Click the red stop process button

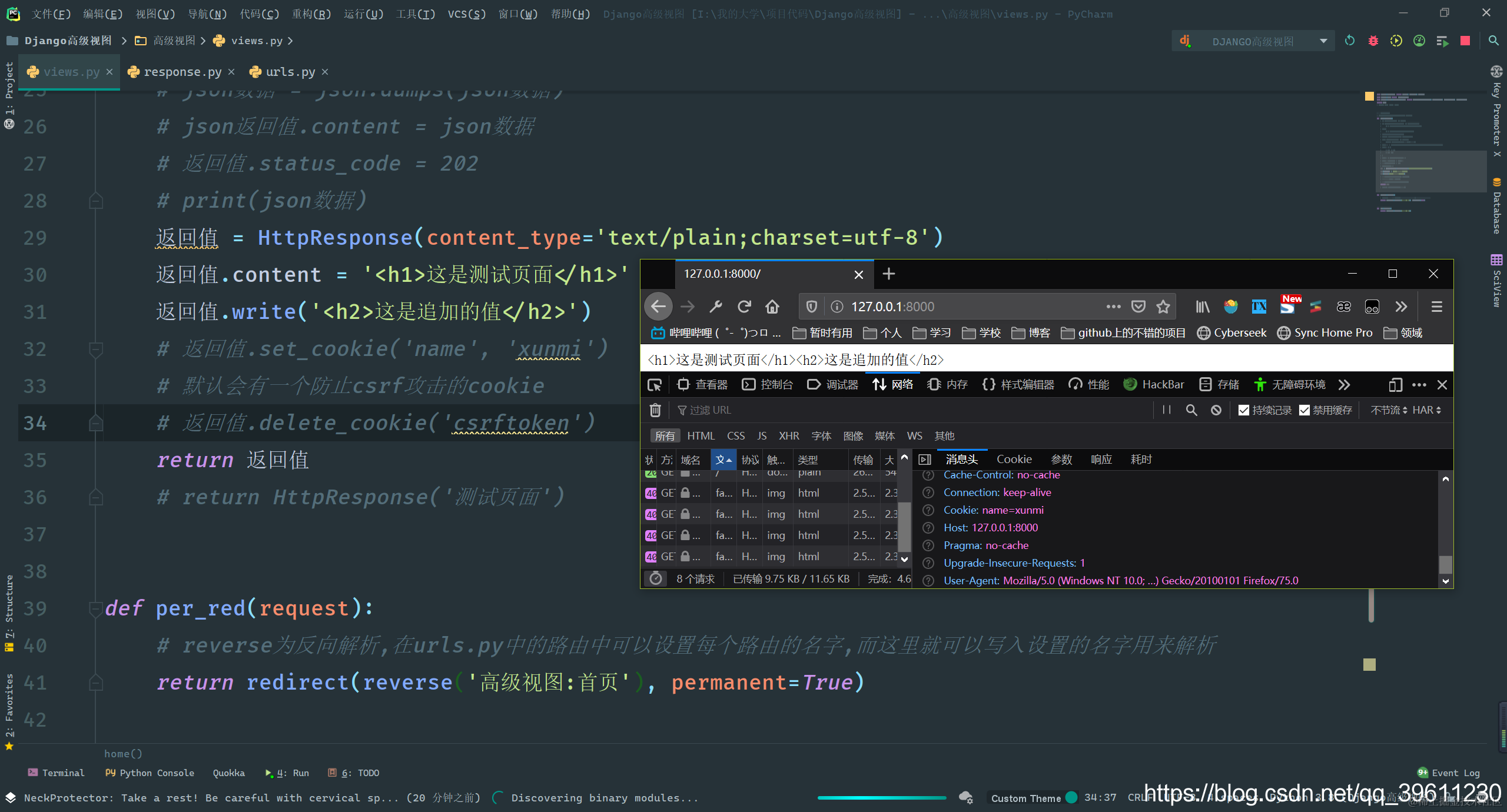[1465, 41]
